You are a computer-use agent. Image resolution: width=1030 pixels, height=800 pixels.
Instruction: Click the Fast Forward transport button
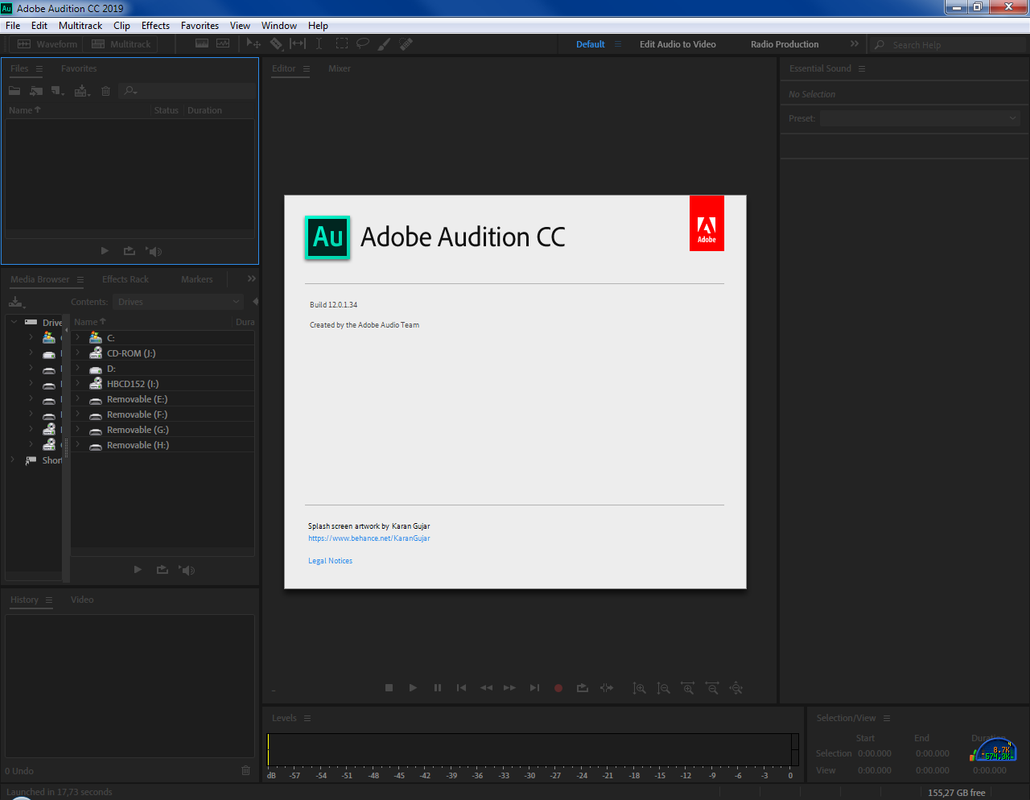pos(510,688)
